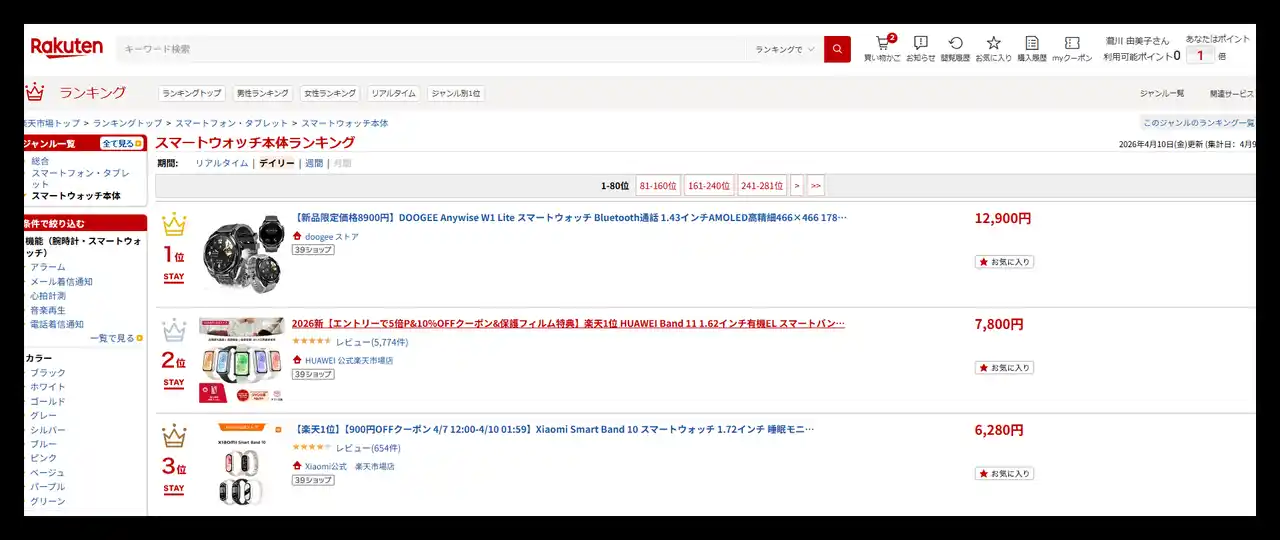Click the Rakuten logo
The image size is (1280, 540).
click(67, 48)
